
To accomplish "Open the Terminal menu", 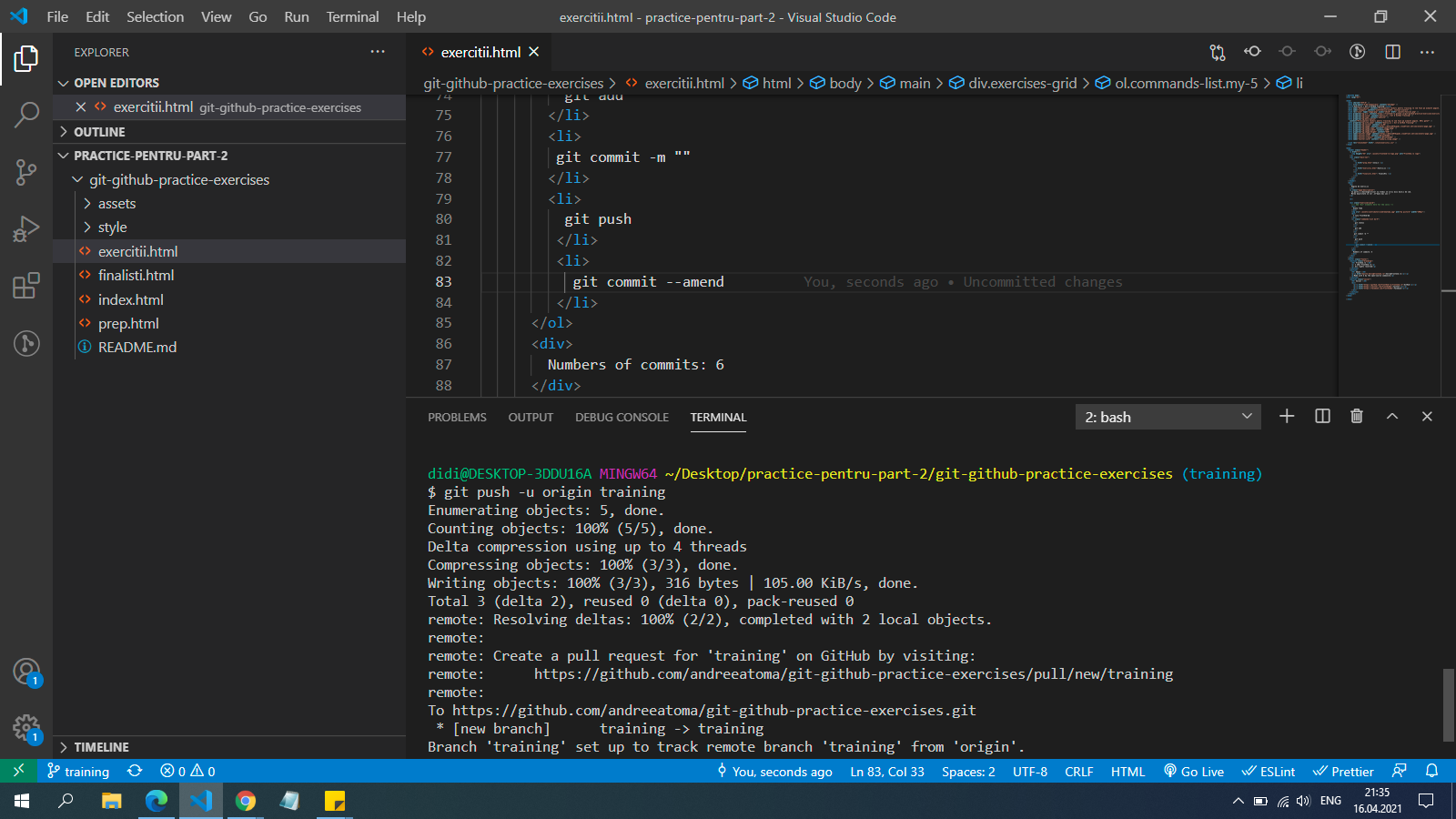I will (x=352, y=16).
